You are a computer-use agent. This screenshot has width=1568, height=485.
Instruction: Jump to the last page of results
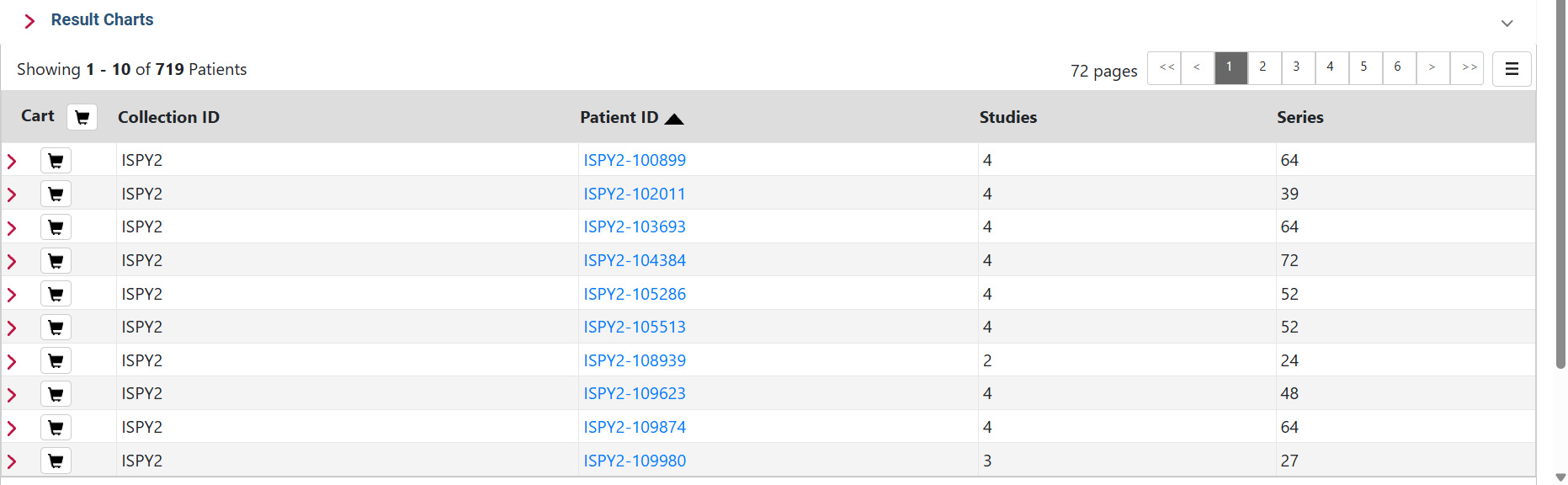[1469, 67]
